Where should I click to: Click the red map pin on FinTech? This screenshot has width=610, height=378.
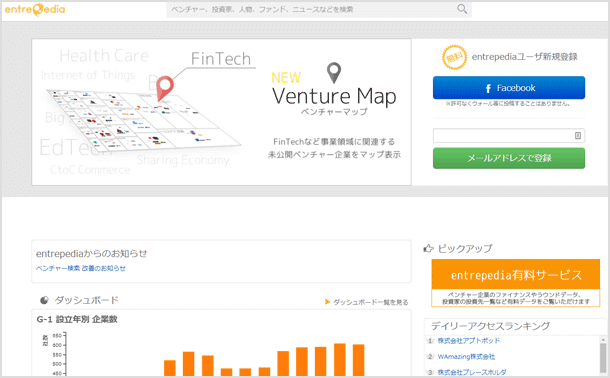[x=165, y=88]
